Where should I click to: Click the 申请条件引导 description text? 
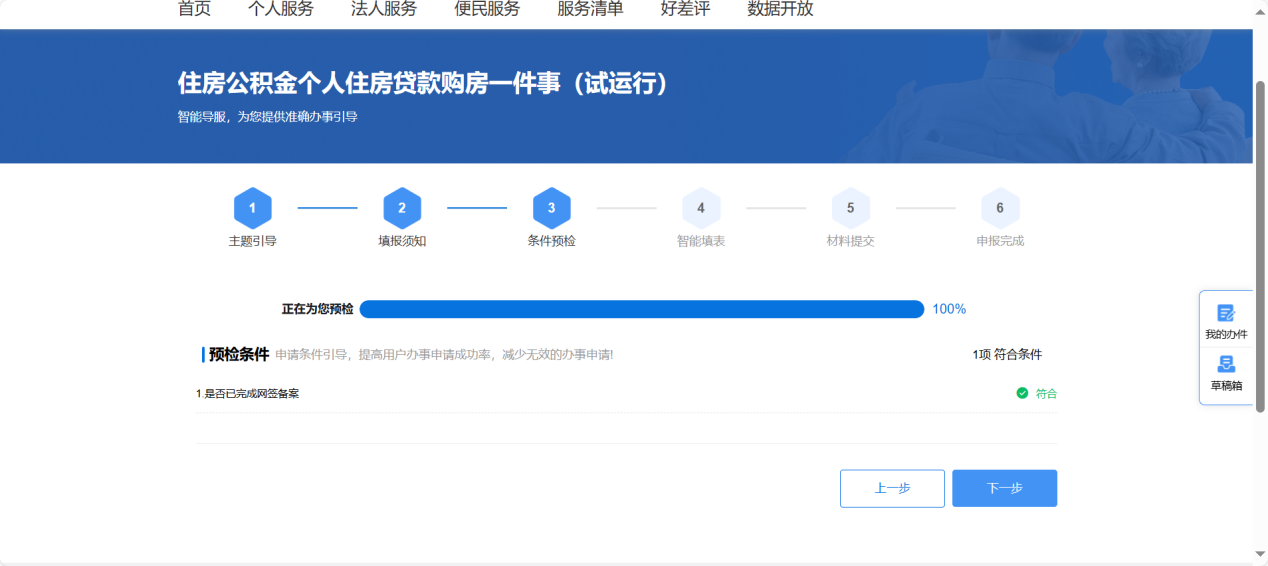click(x=444, y=355)
